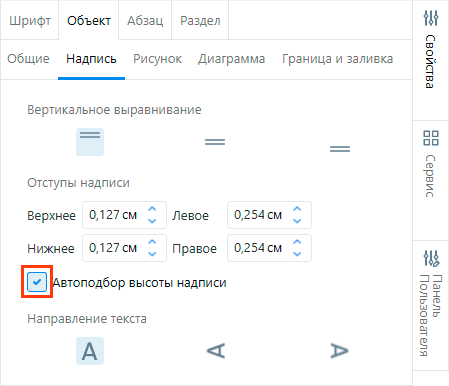Open the Надпись sub-tab
The height and width of the screenshot is (386, 449).
[91, 59]
